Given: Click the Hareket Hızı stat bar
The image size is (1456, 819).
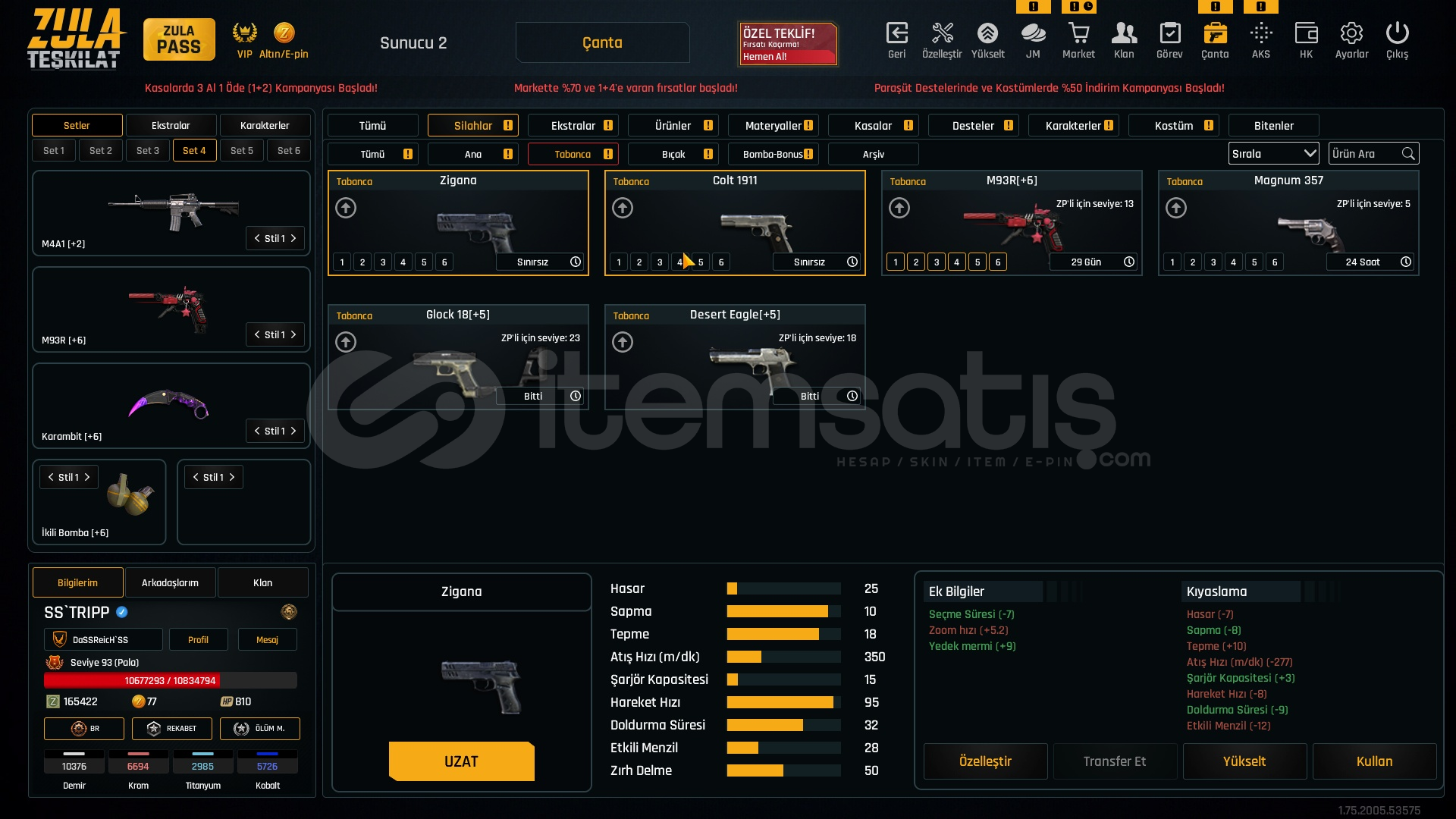Looking at the screenshot, I should tap(783, 702).
